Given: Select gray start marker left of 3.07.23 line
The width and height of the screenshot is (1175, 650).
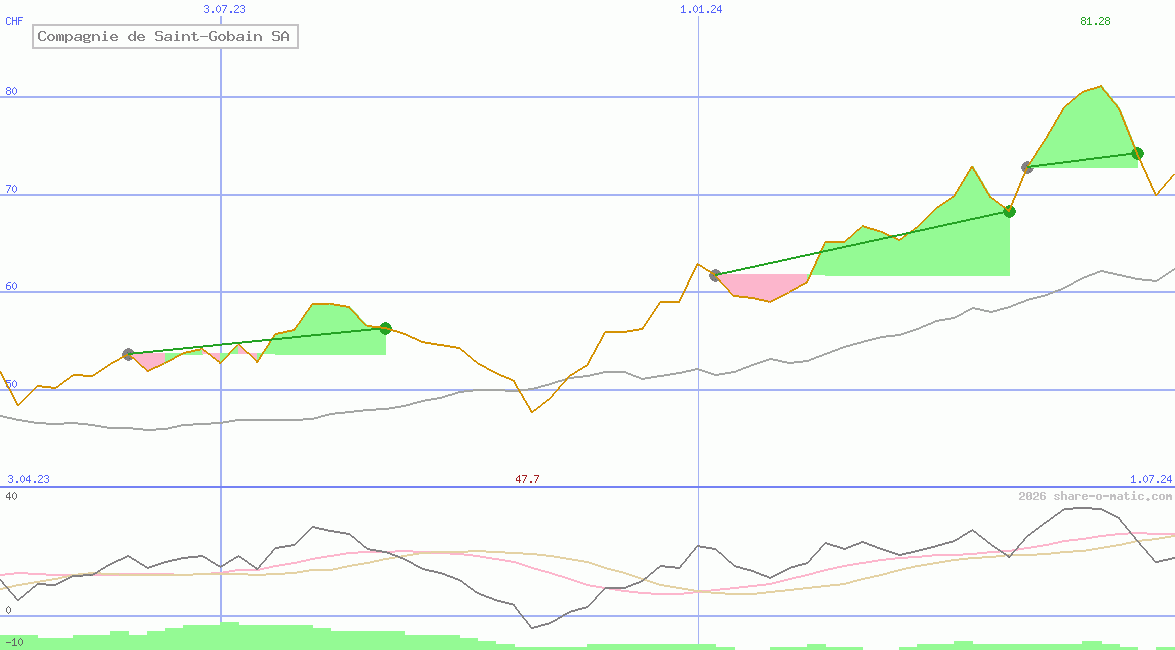Looking at the screenshot, I should [x=128, y=354].
